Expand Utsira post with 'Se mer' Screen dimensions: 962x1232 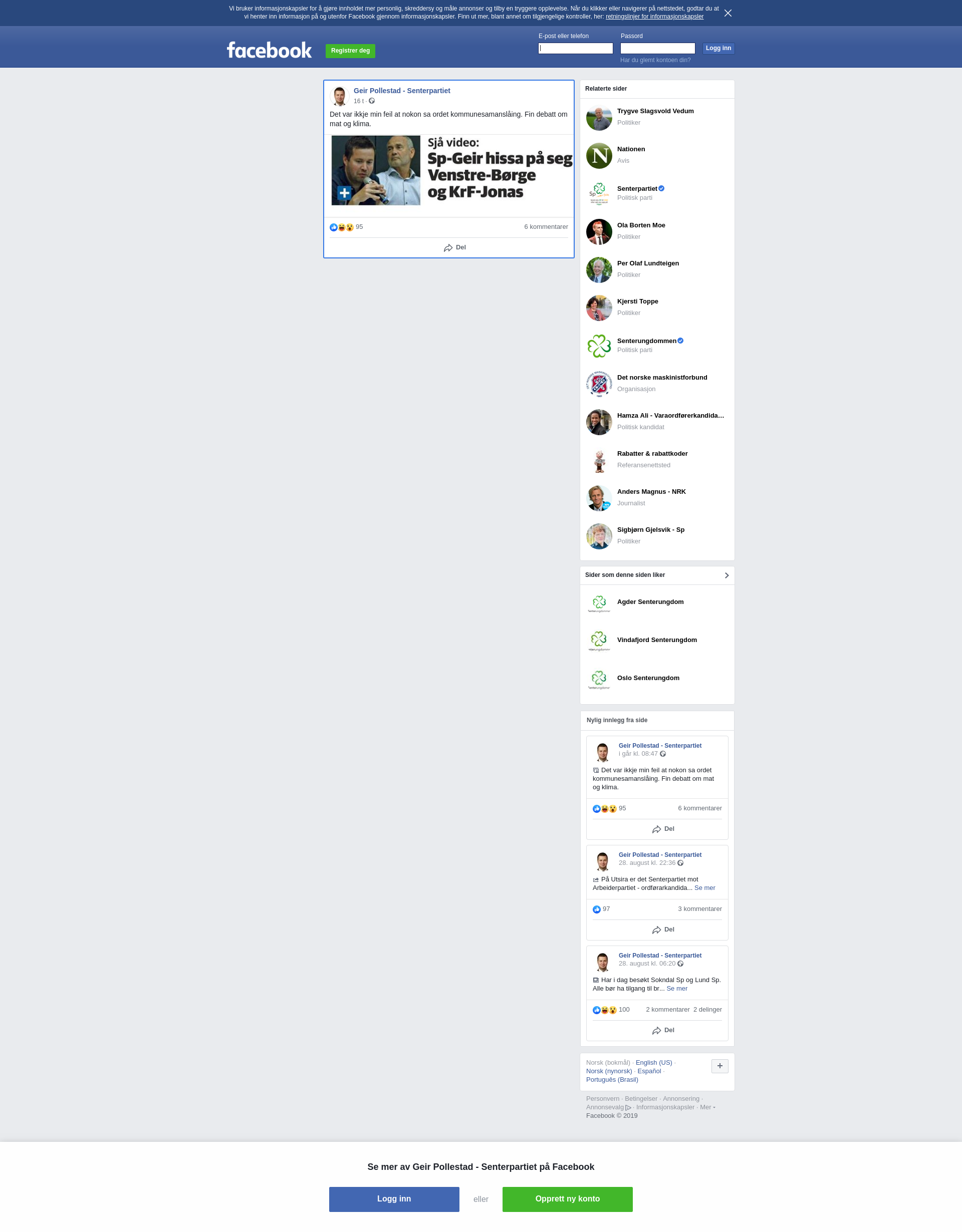pyautogui.click(x=704, y=888)
